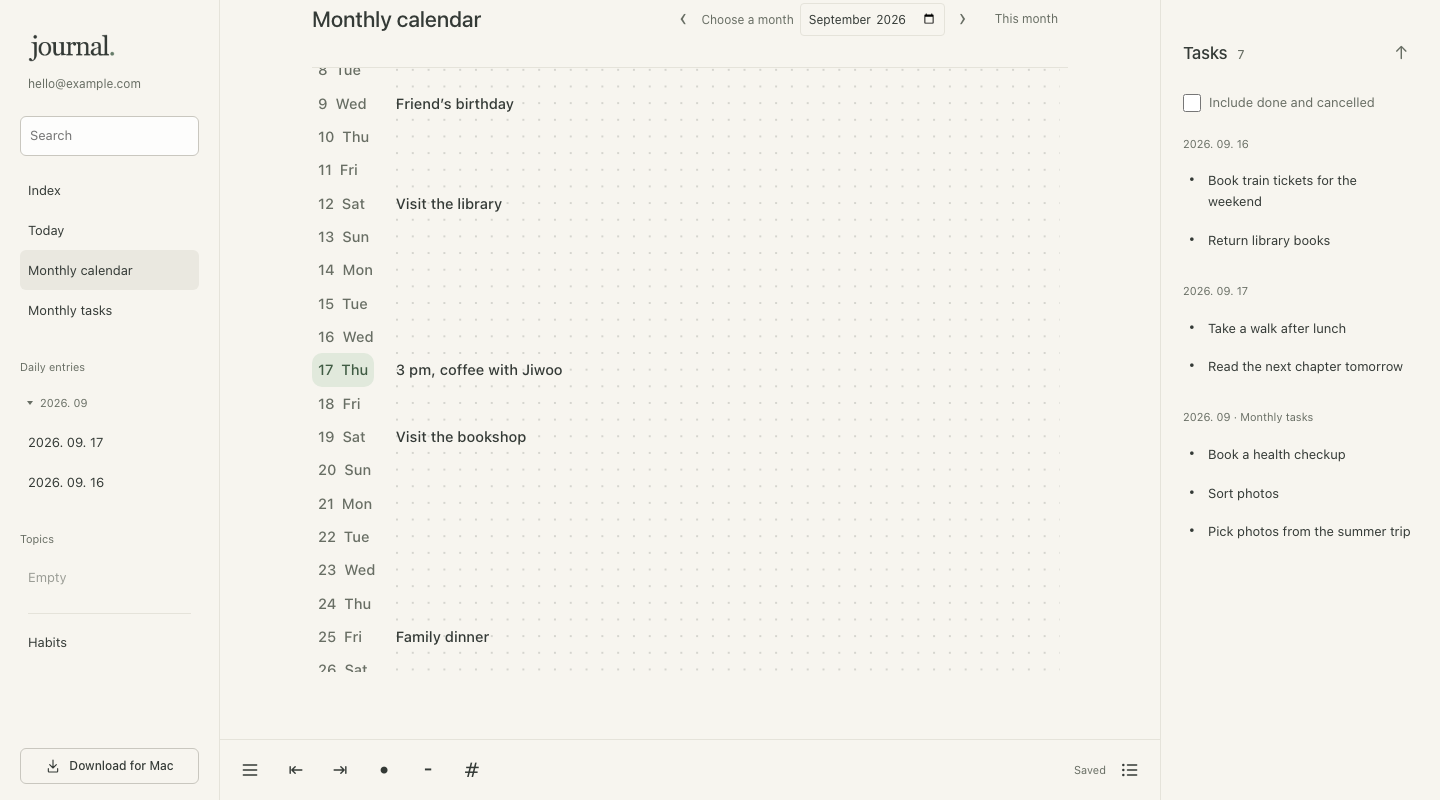Open the hamburger menu in bottom toolbar
The width and height of the screenshot is (1440, 800).
pos(250,770)
